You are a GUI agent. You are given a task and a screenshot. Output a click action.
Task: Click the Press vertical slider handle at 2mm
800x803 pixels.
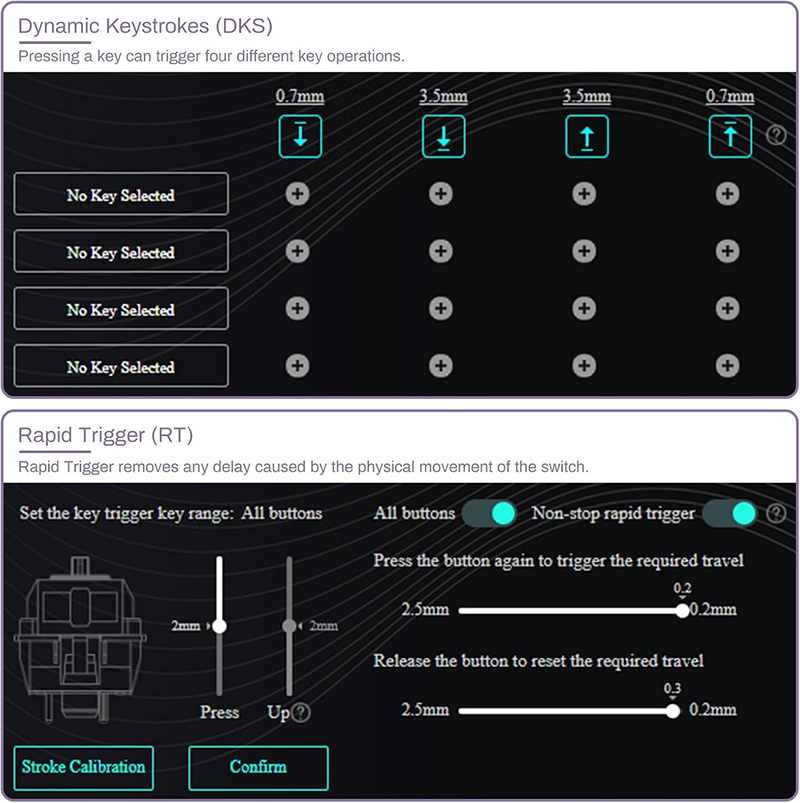click(219, 626)
